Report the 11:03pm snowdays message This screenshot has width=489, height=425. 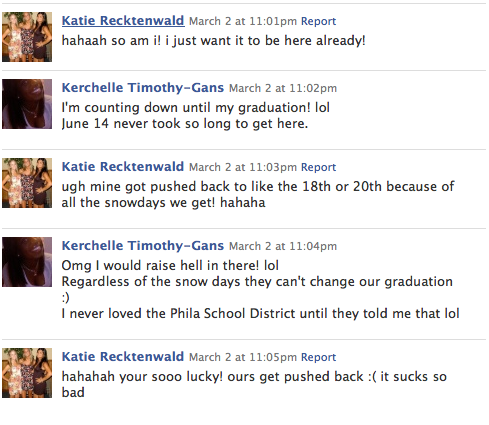point(318,167)
